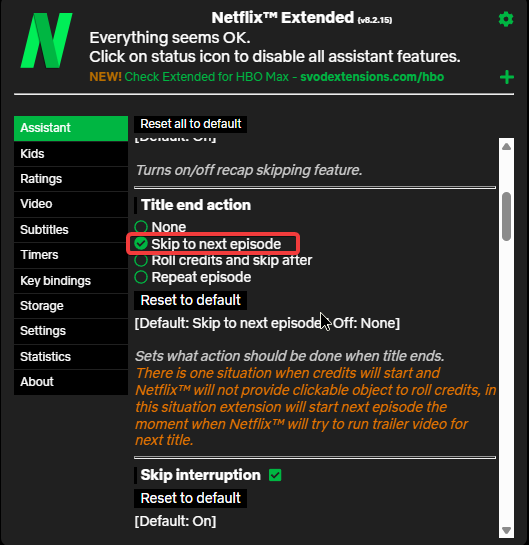
Task: Click the scrollbar down arrow
Action: tap(506, 530)
